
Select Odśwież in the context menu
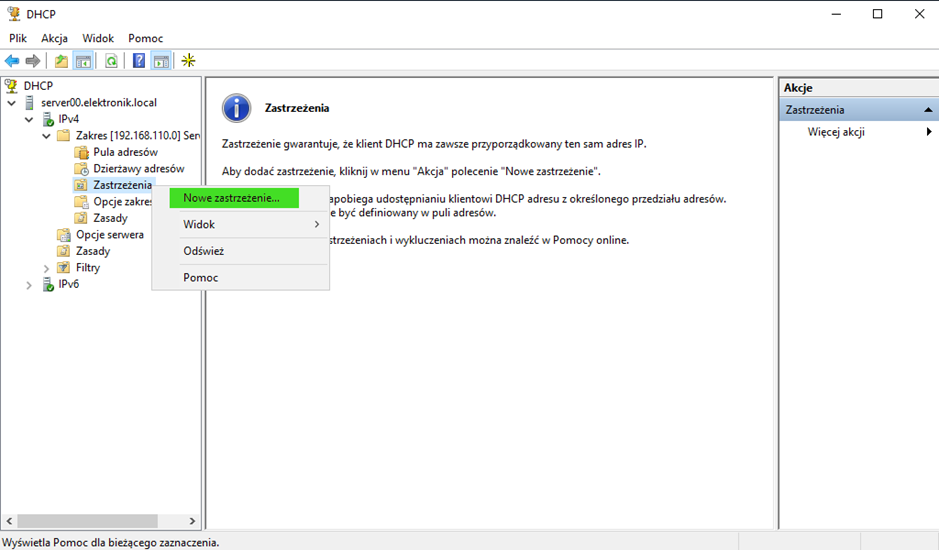tap(203, 251)
